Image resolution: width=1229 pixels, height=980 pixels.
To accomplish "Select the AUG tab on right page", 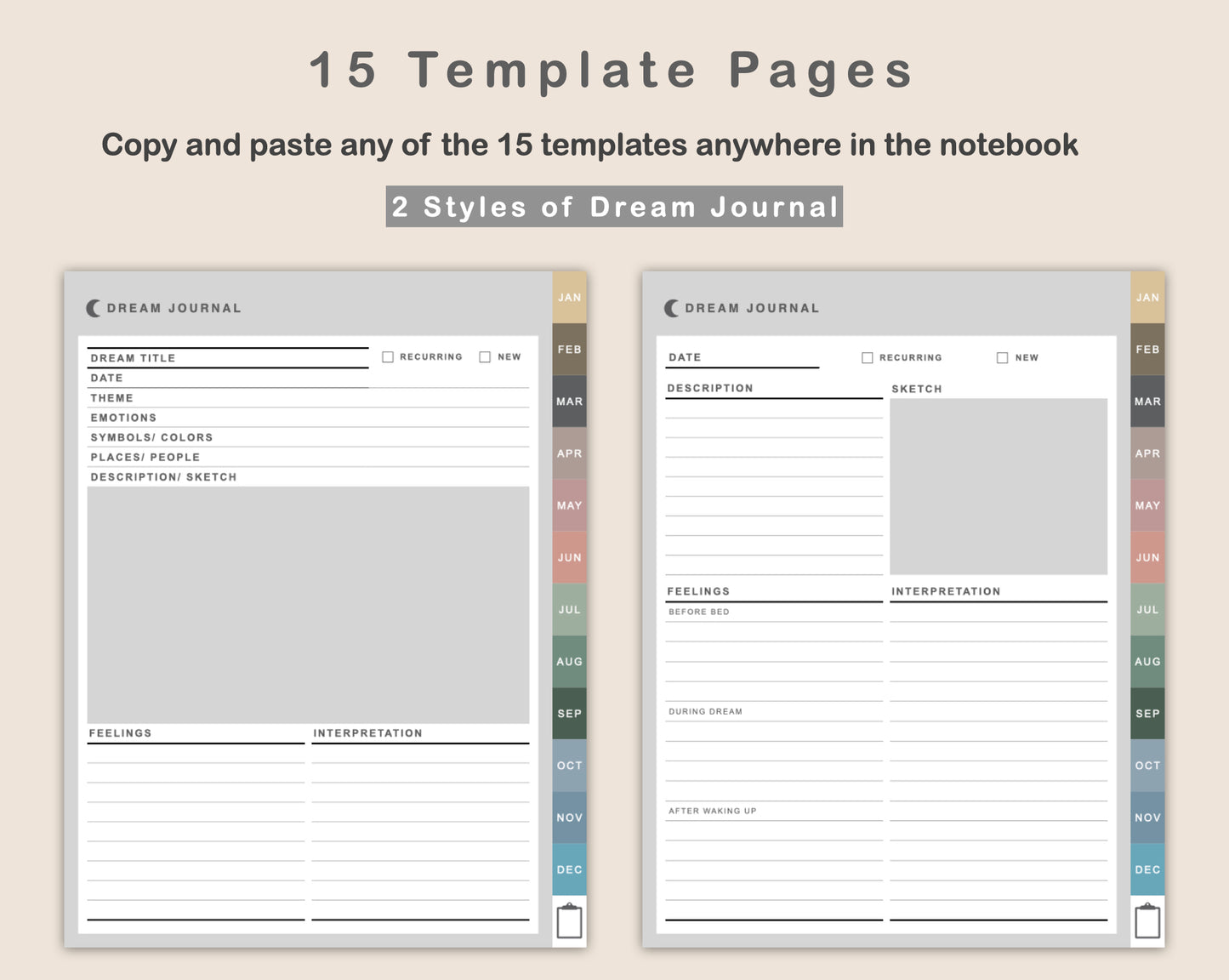I will (1147, 661).
